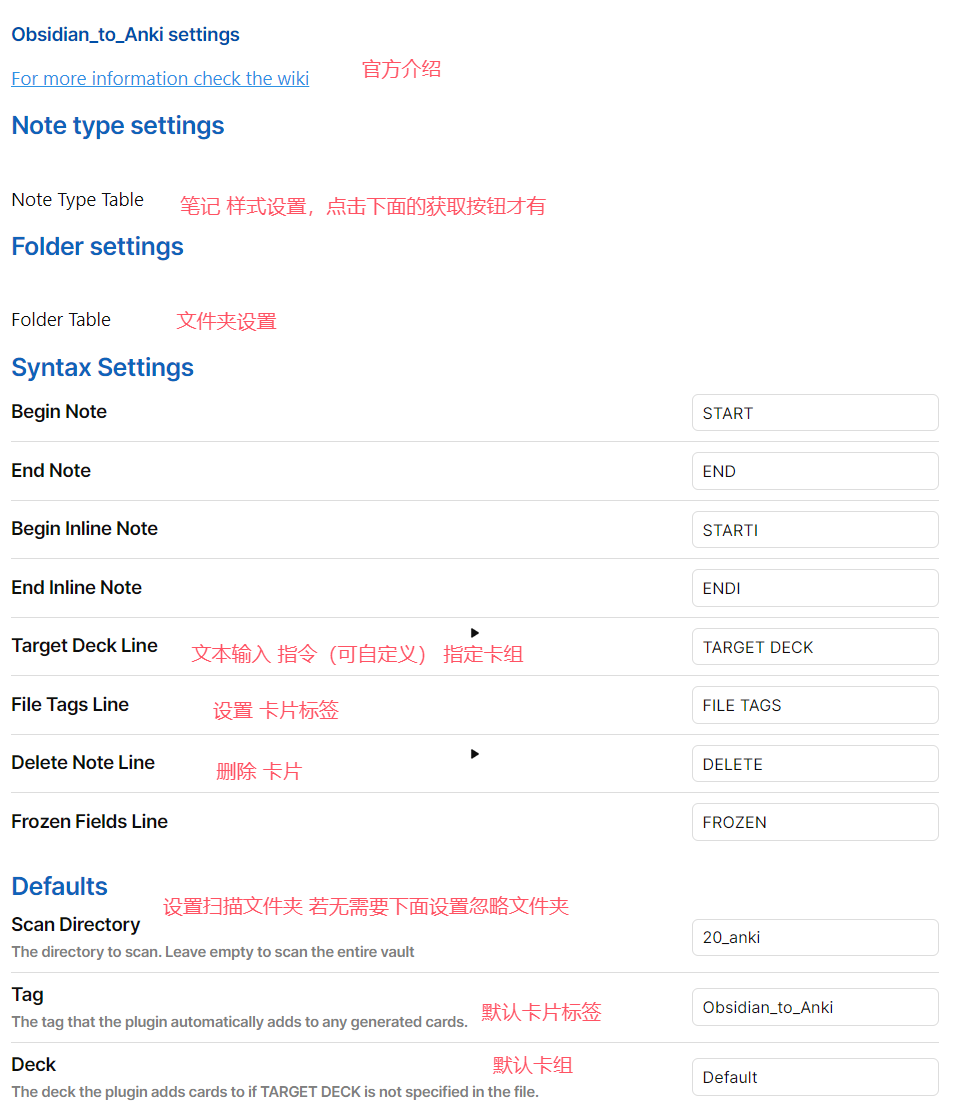Click the Tag Obsidian_to_Anki field

point(815,1007)
